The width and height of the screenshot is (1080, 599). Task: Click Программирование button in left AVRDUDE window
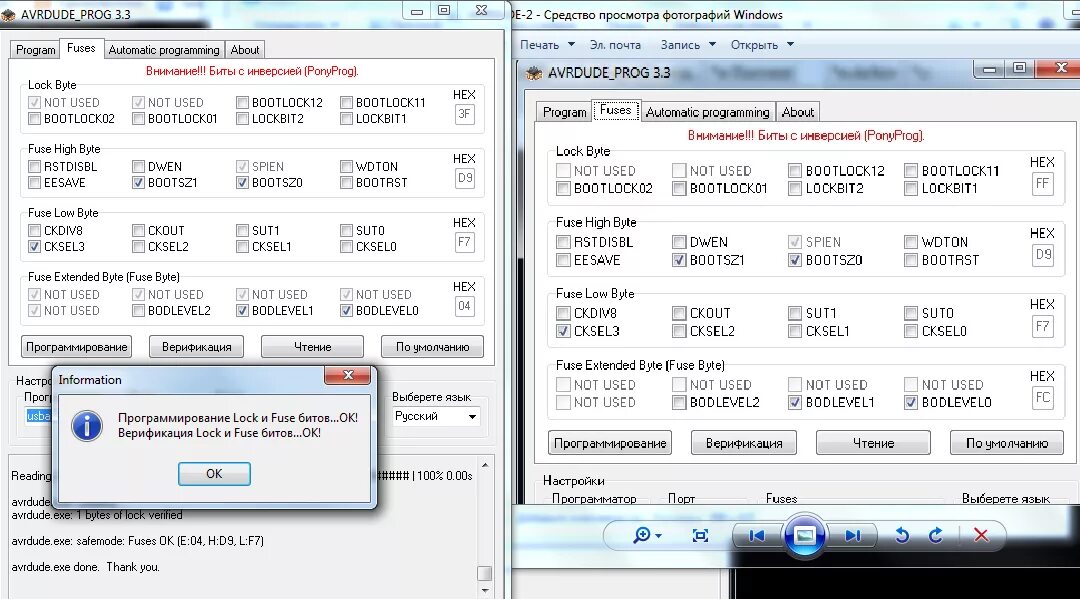(76, 347)
